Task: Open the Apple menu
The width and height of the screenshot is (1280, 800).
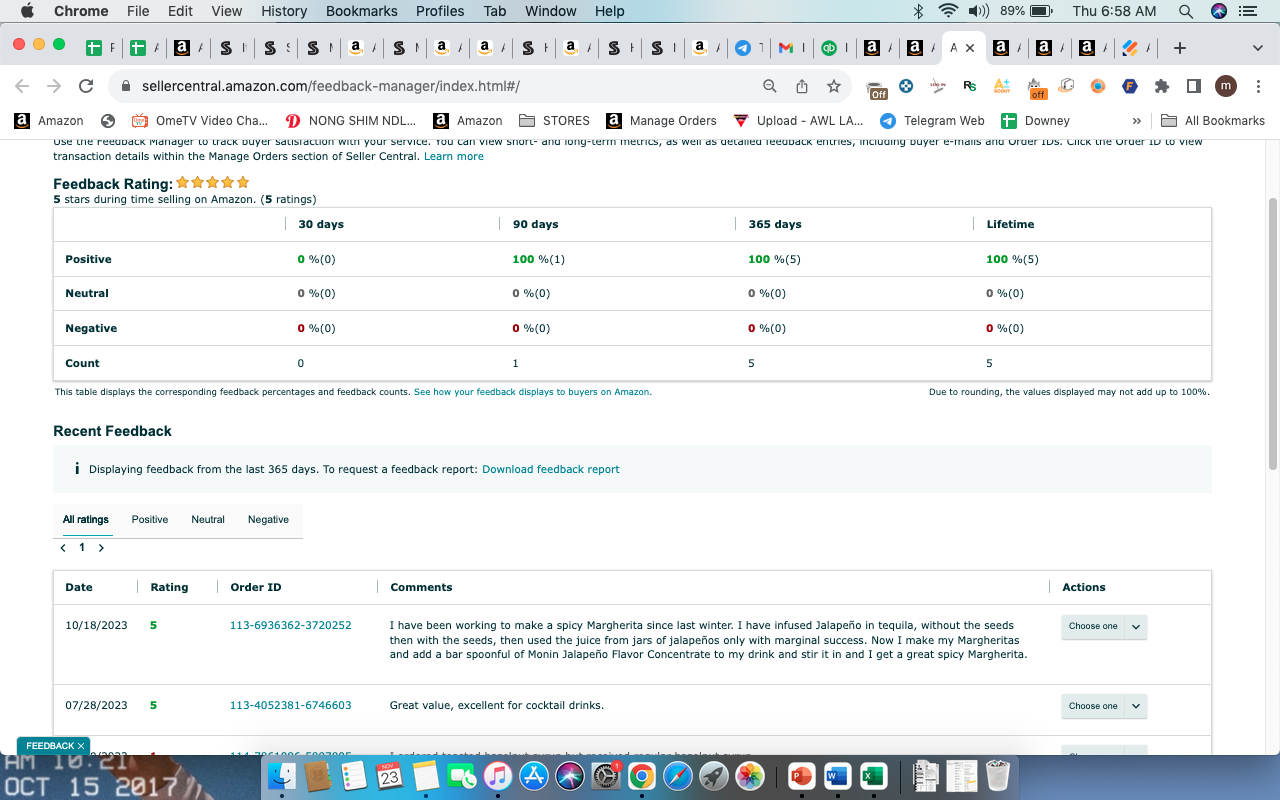Action: 27,11
